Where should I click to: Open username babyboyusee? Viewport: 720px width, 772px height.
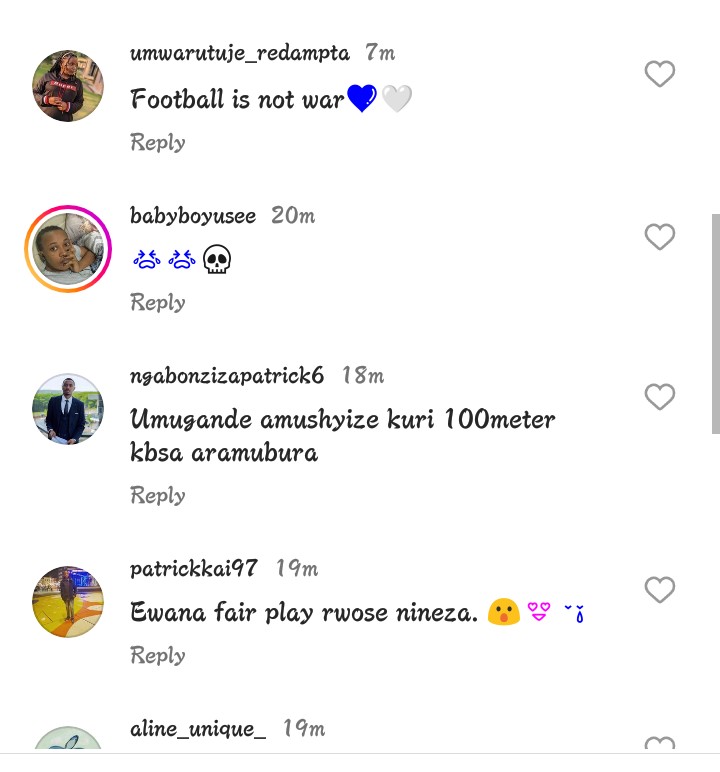pos(193,215)
